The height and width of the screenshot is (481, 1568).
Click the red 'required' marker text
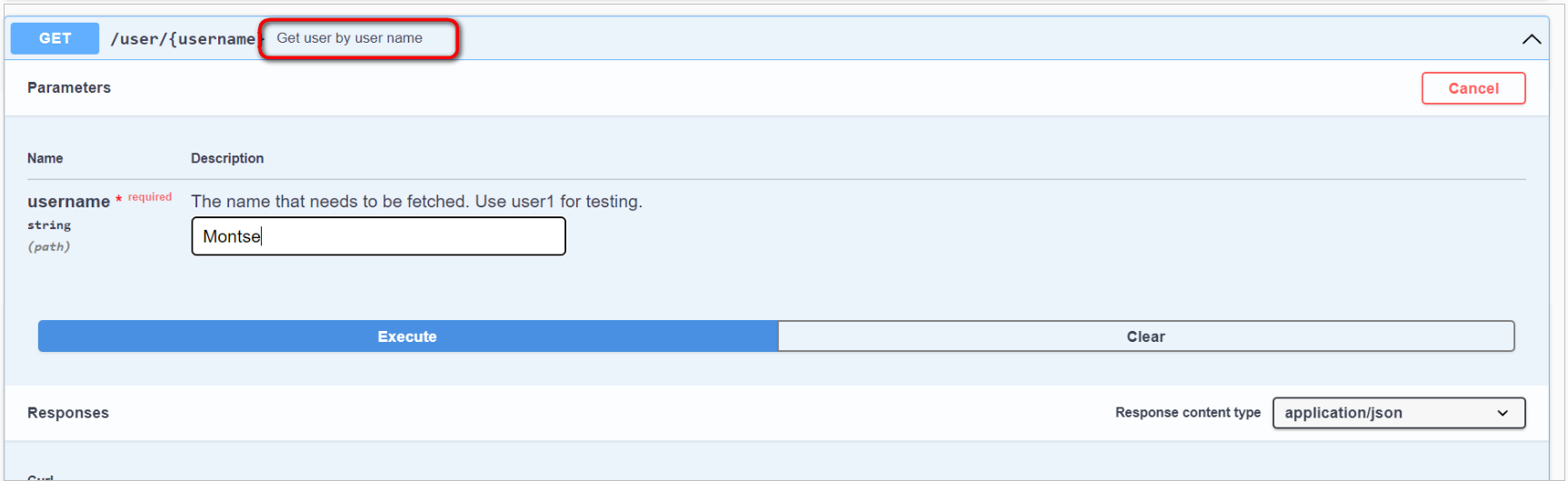point(149,197)
